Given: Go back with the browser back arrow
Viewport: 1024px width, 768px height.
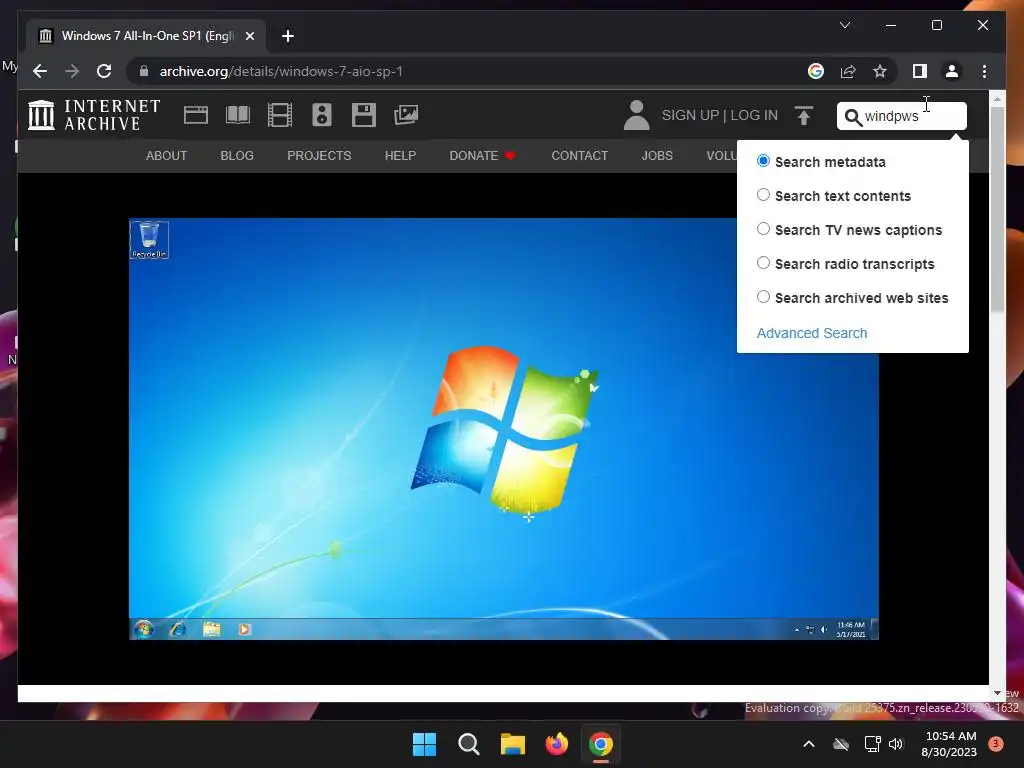Looking at the screenshot, I should [x=40, y=71].
